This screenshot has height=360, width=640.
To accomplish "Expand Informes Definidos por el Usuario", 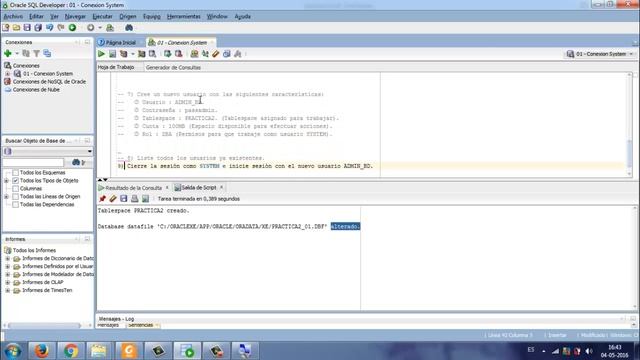I will point(7,266).
